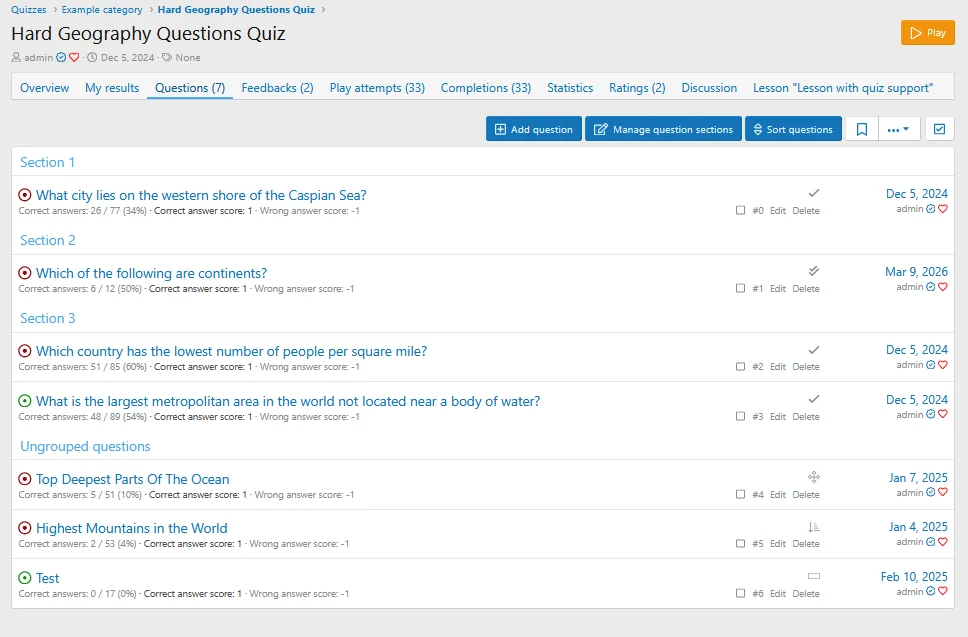The height and width of the screenshot is (637, 968).
Task: Open the Caspian Sea question link
Action: tap(201, 195)
